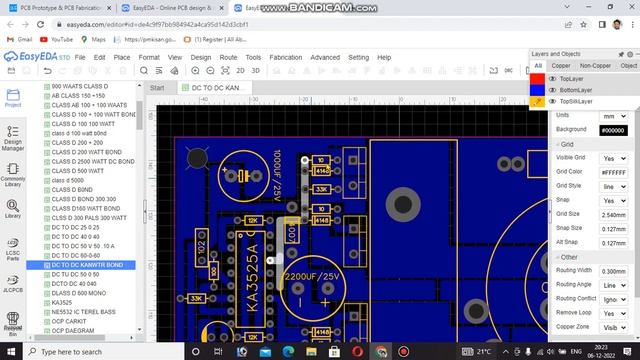Open project file KA3525
Image resolution: width=640 pixels, height=360 pixels.
[62, 302]
